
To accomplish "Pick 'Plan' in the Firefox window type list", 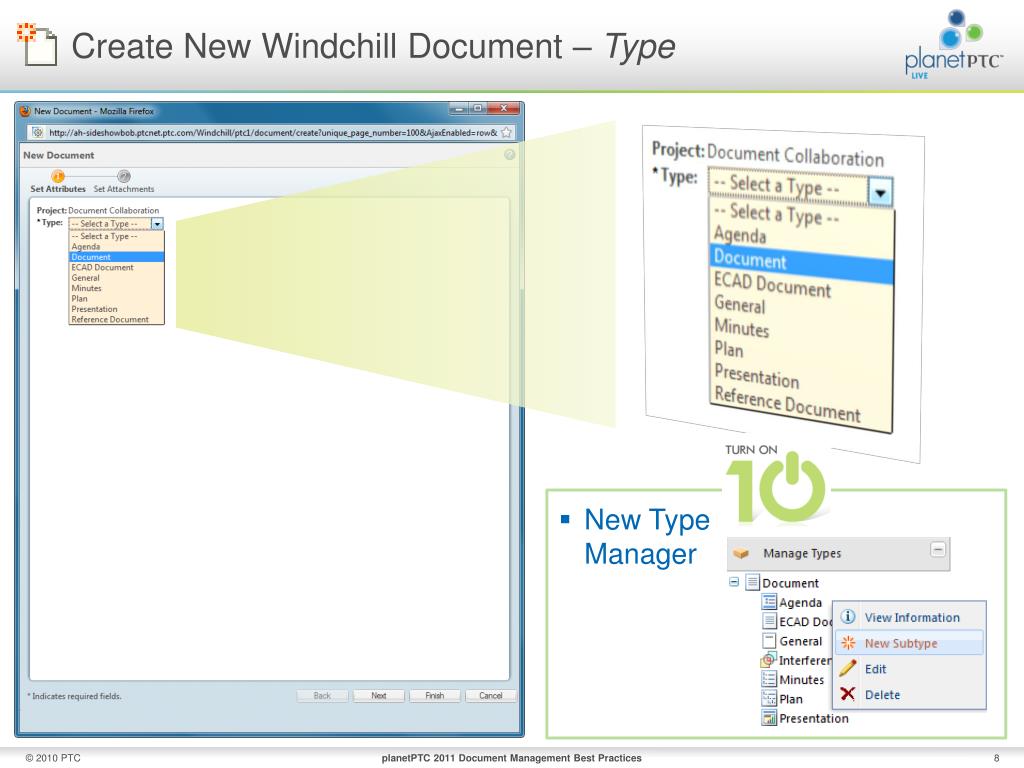I will point(116,298).
